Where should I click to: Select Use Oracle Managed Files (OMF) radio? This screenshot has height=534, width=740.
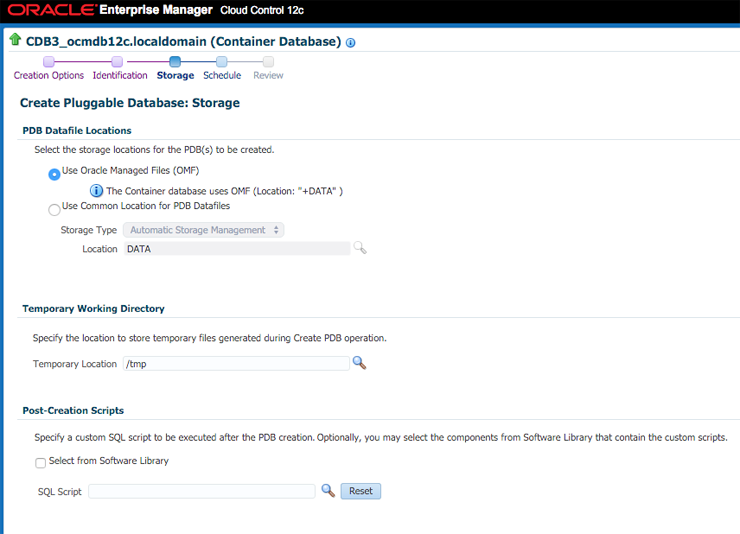pos(54,175)
